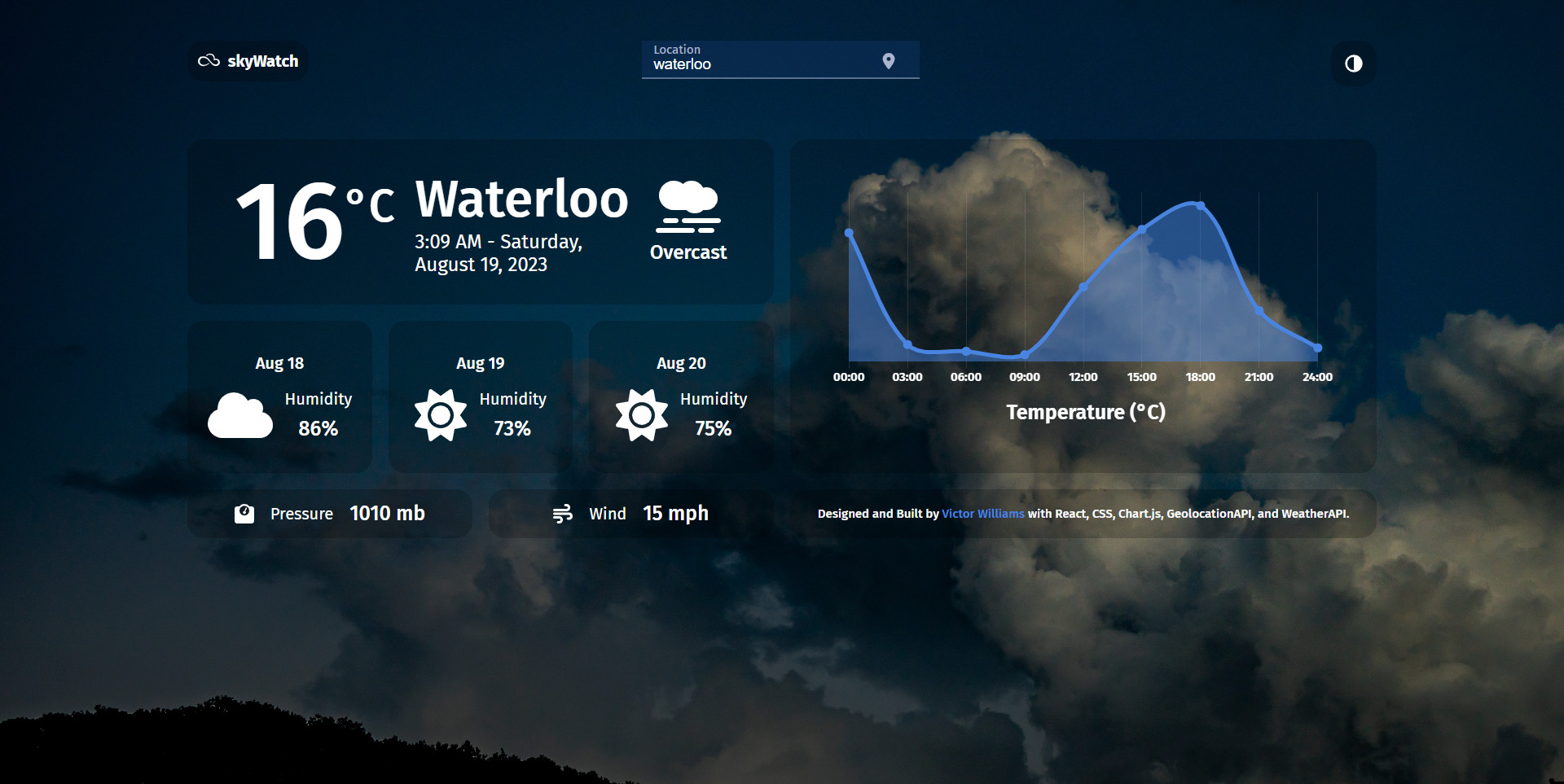This screenshot has height=784, width=1564.
Task: Click the Pressure gauge icon
Action: click(244, 514)
